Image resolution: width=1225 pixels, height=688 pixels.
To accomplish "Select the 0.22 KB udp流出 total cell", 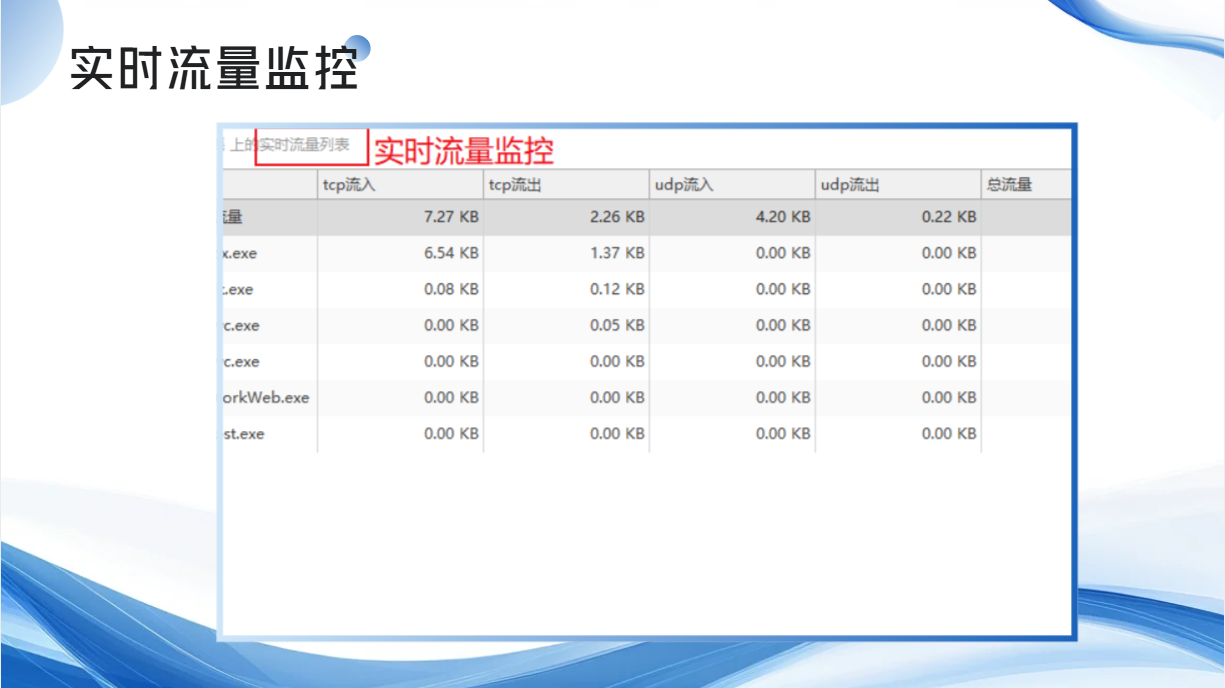I will [949, 217].
